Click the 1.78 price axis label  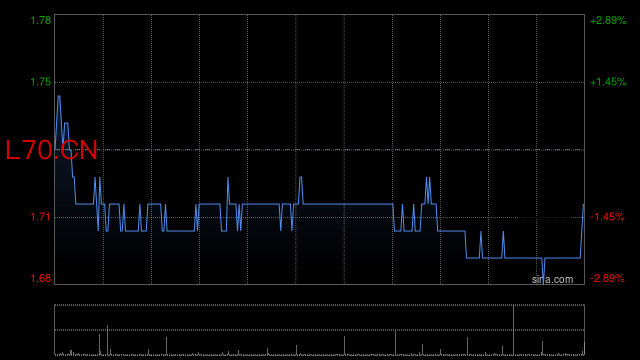click(x=41, y=20)
